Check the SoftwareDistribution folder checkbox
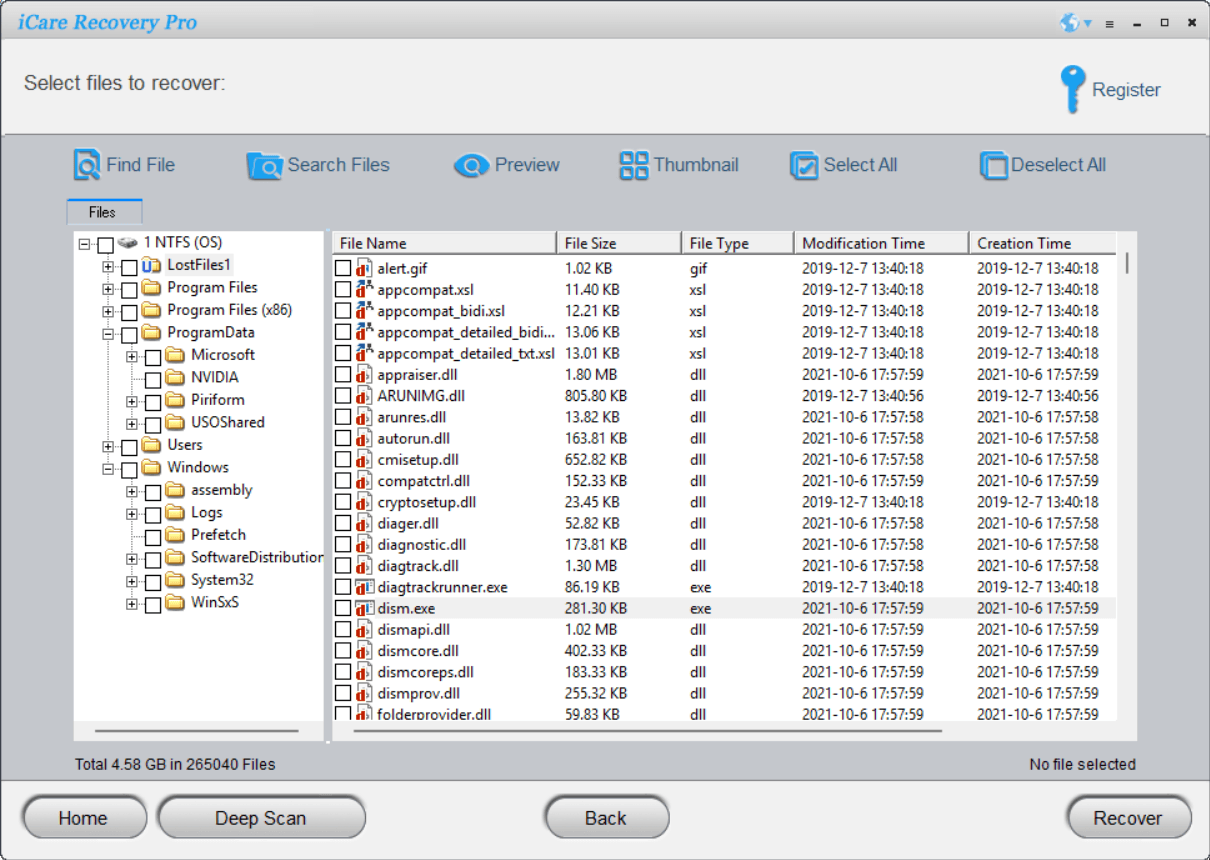This screenshot has width=1210, height=860. 153,559
